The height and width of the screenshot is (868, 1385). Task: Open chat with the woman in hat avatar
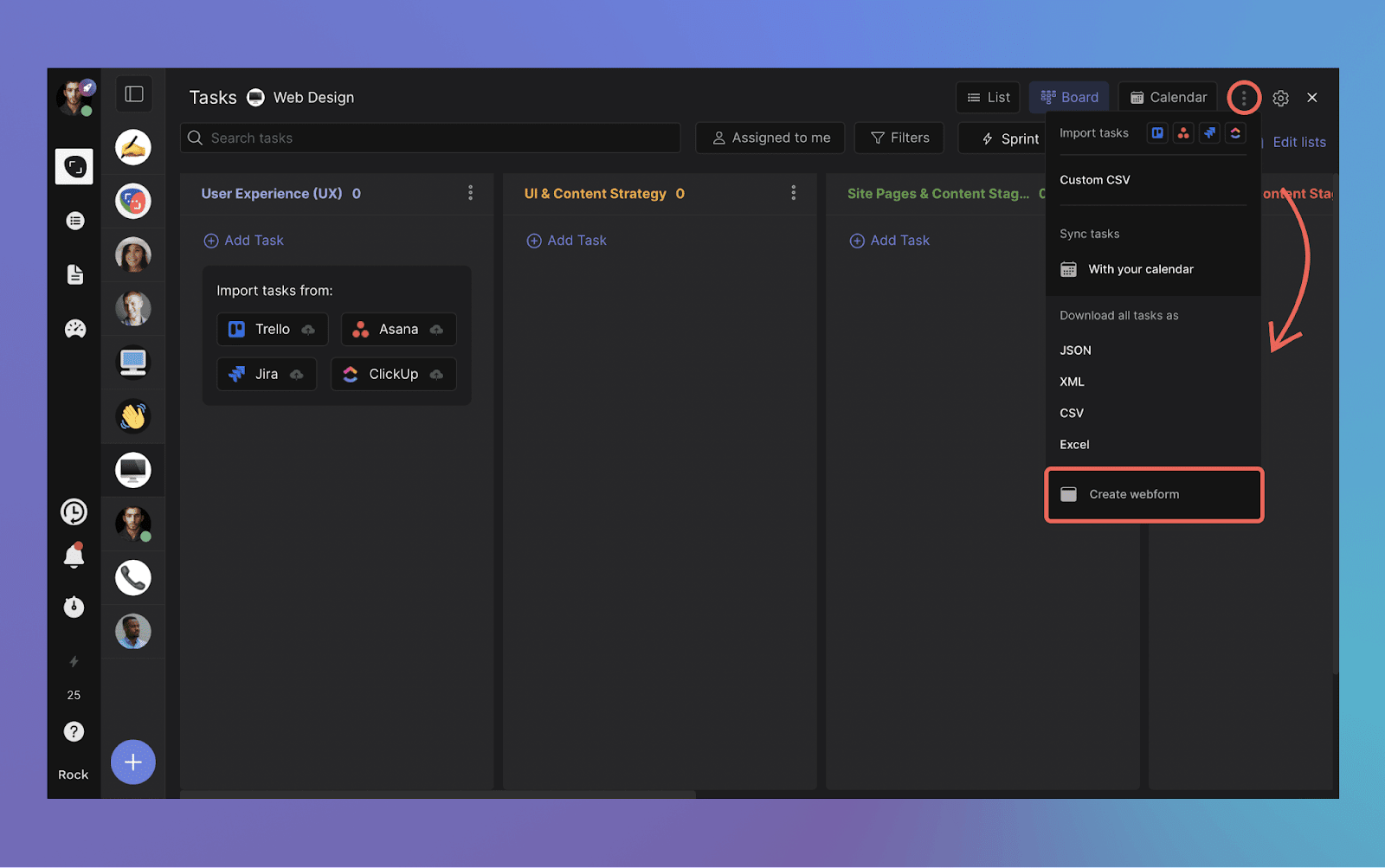133,255
